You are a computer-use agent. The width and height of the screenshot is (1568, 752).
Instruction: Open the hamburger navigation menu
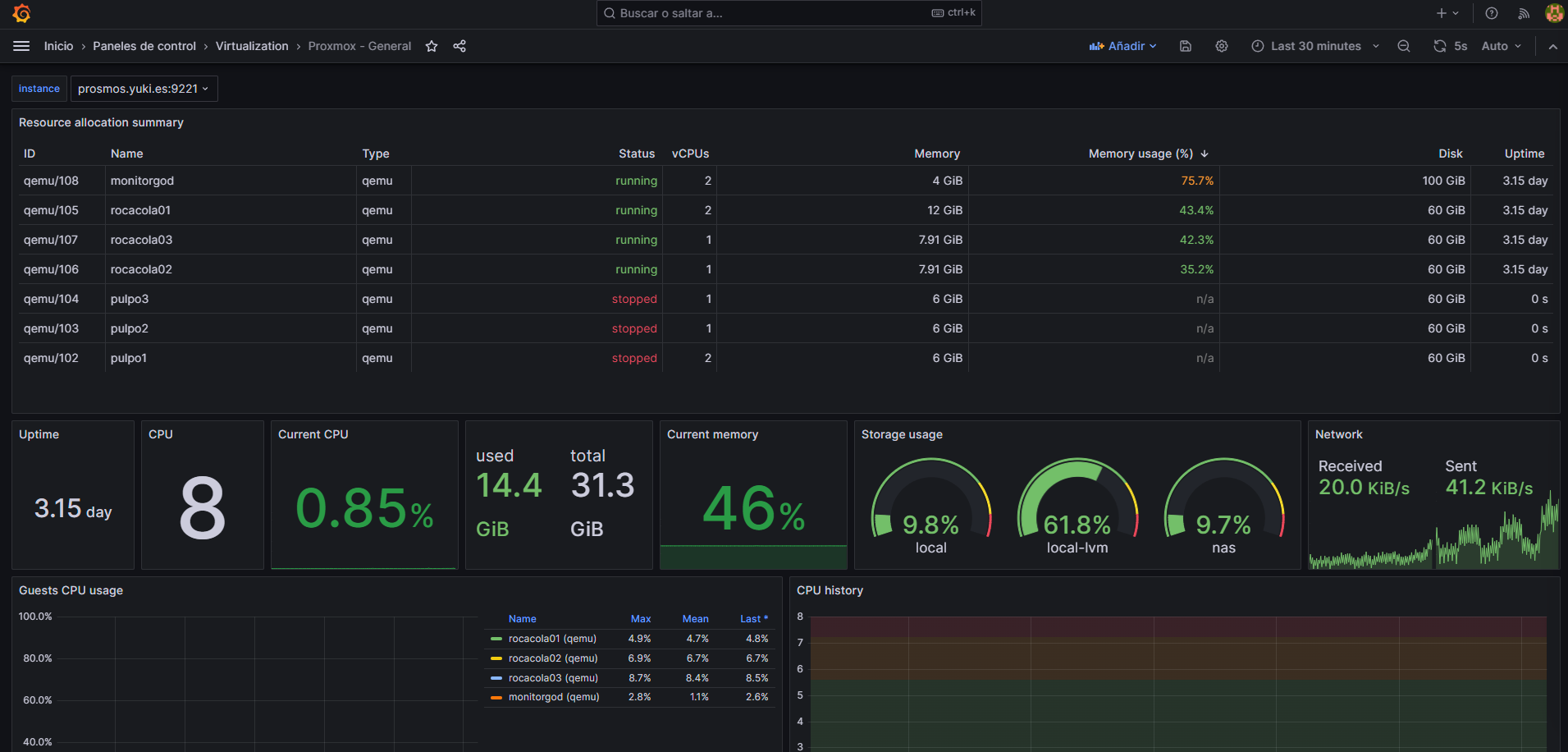[21, 46]
